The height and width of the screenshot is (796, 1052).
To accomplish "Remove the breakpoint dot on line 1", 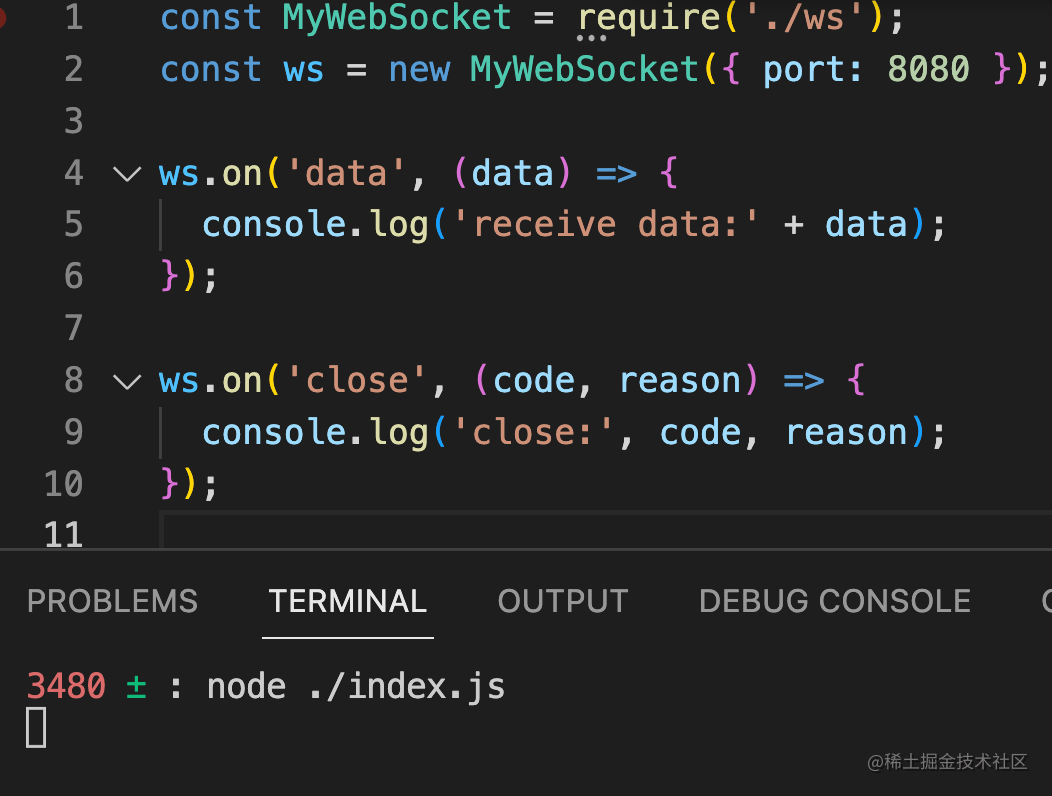I will pos(3,17).
